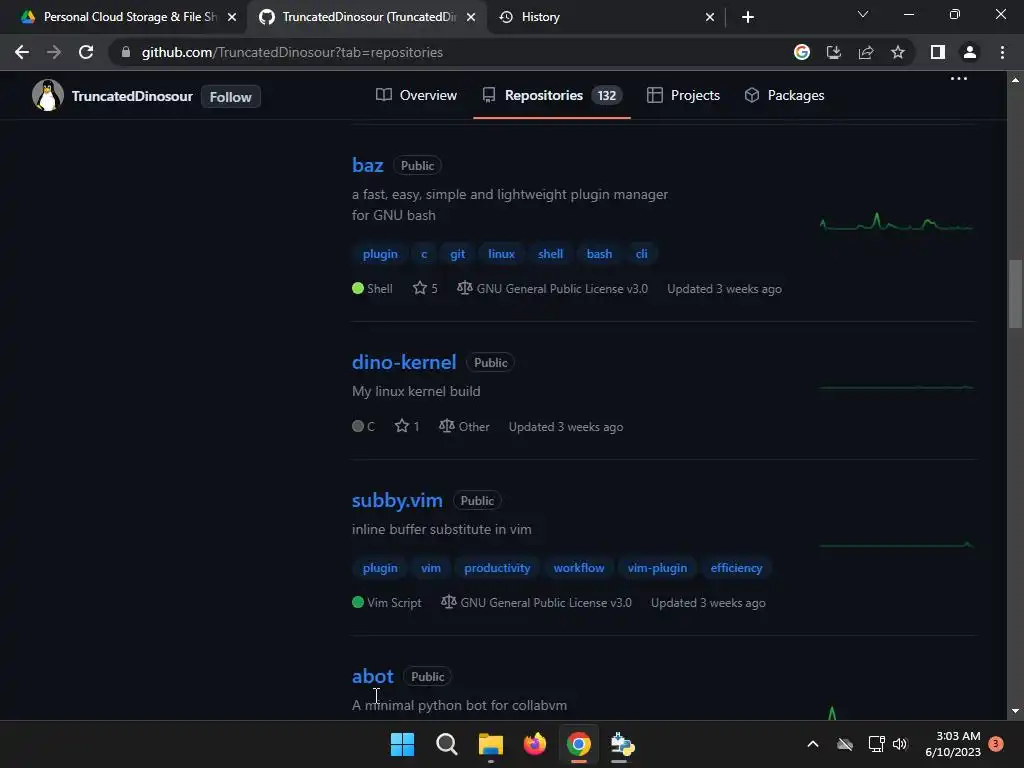This screenshot has height=768, width=1024.
Task: Open the Packages tab
Action: (784, 95)
